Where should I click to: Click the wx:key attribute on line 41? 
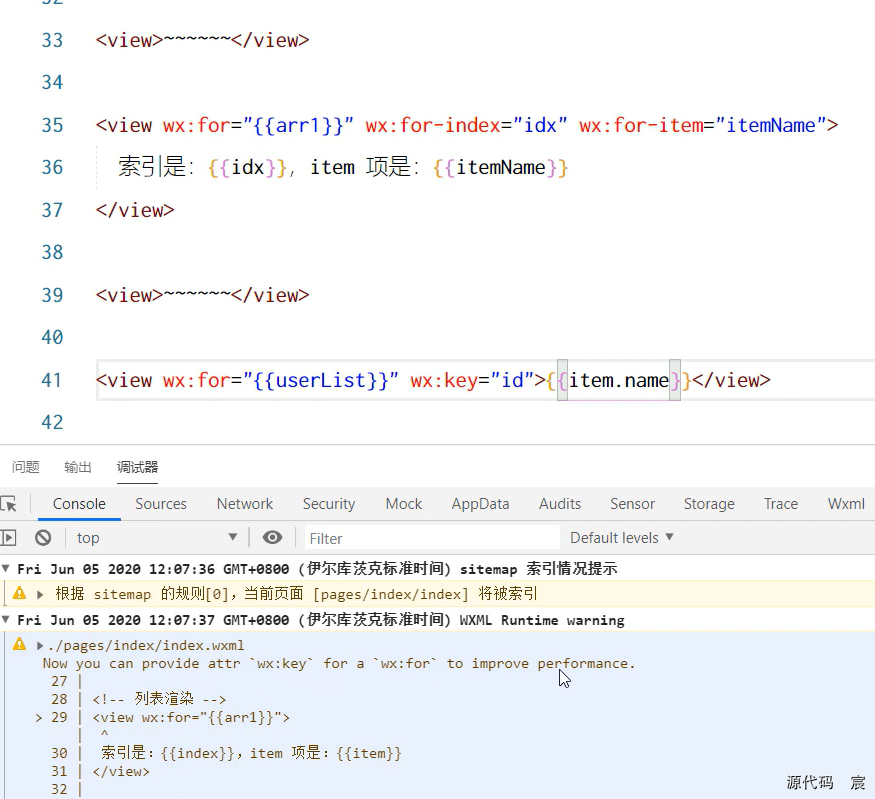(444, 380)
